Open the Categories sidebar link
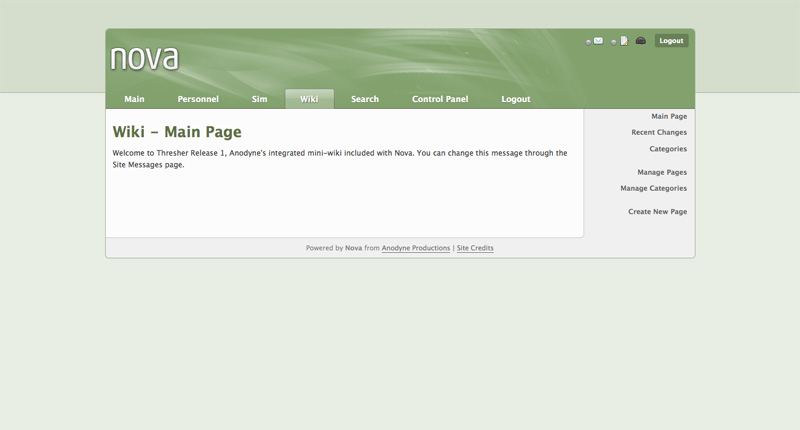Screen dimensions: 800x430 tap(667, 149)
